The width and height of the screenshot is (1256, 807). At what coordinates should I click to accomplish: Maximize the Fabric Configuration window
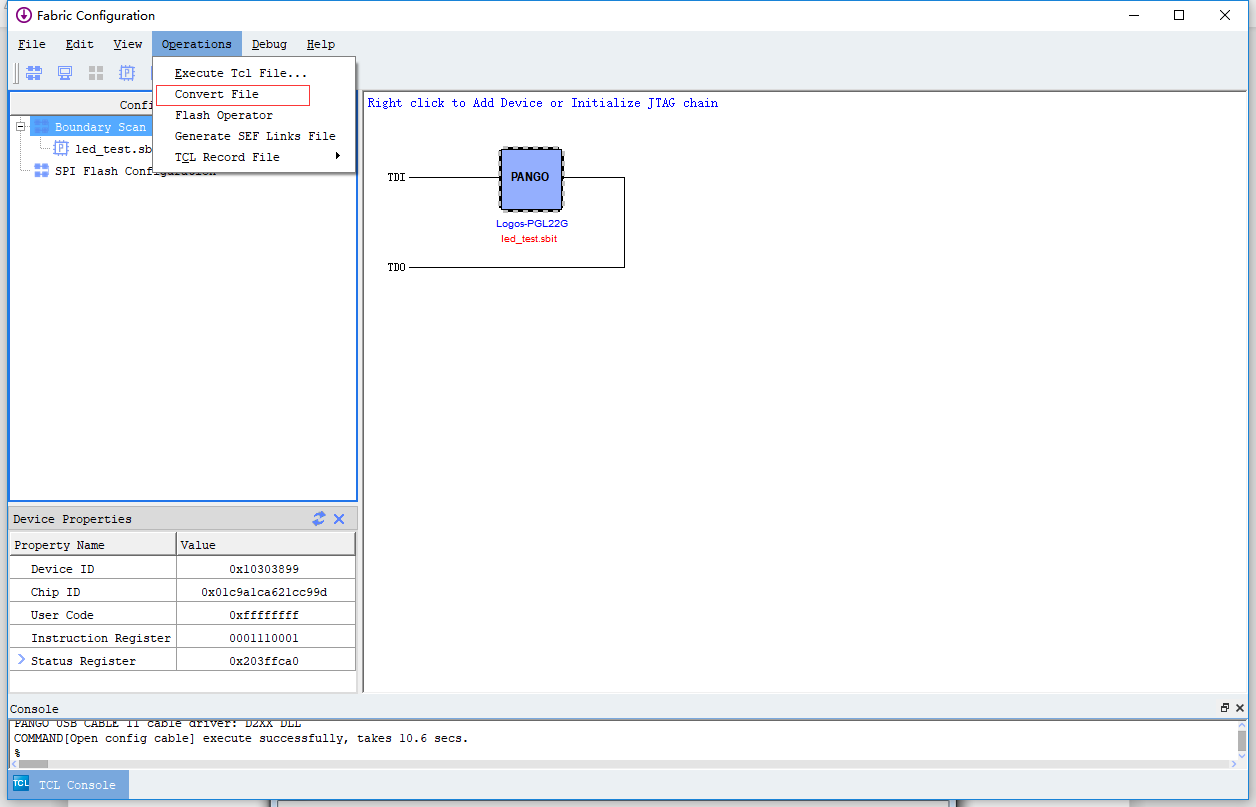point(1179,15)
